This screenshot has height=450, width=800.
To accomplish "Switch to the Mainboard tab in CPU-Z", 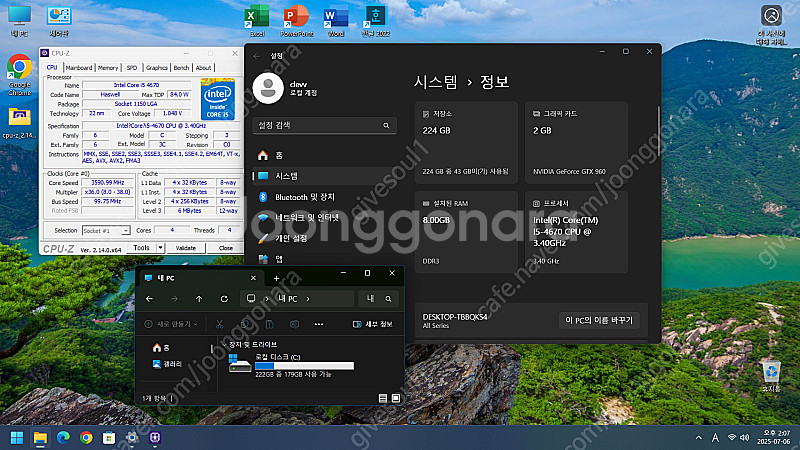I will point(79,68).
